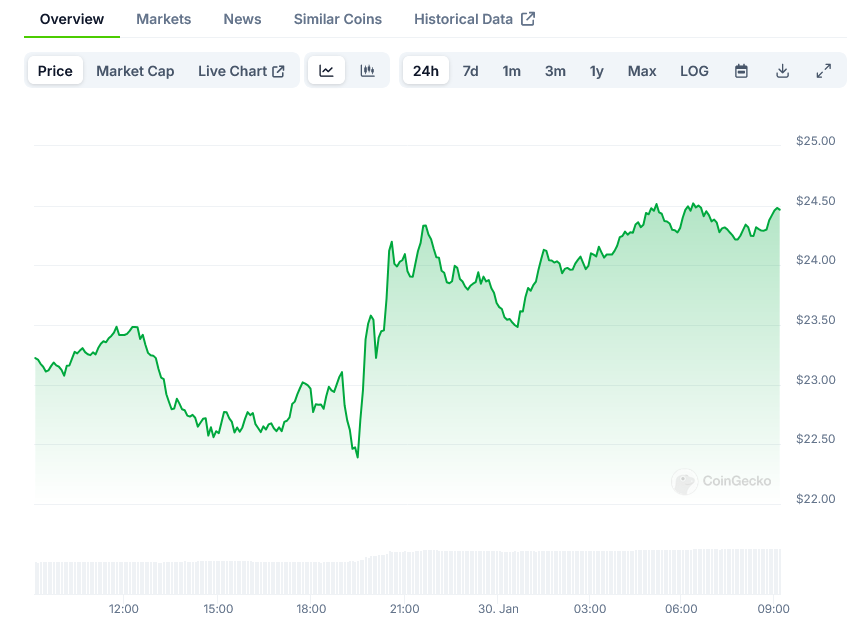Change range to 3m
Viewport: 847px width, 628px height.
[555, 71]
